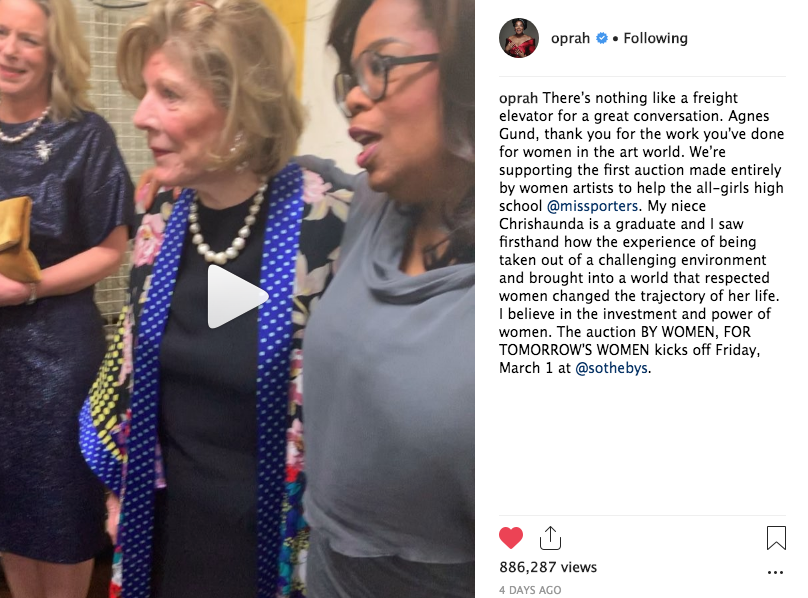Open the three-dot more options menu
The height and width of the screenshot is (598, 808).
pos(775,572)
